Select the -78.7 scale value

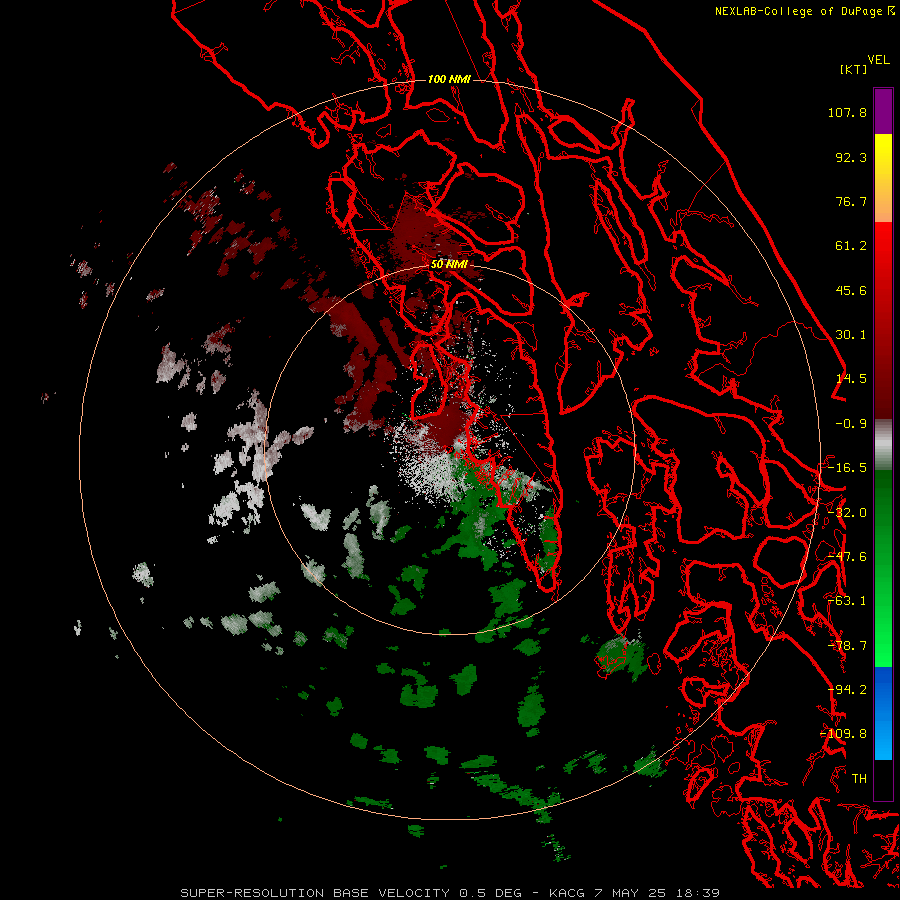click(x=847, y=646)
